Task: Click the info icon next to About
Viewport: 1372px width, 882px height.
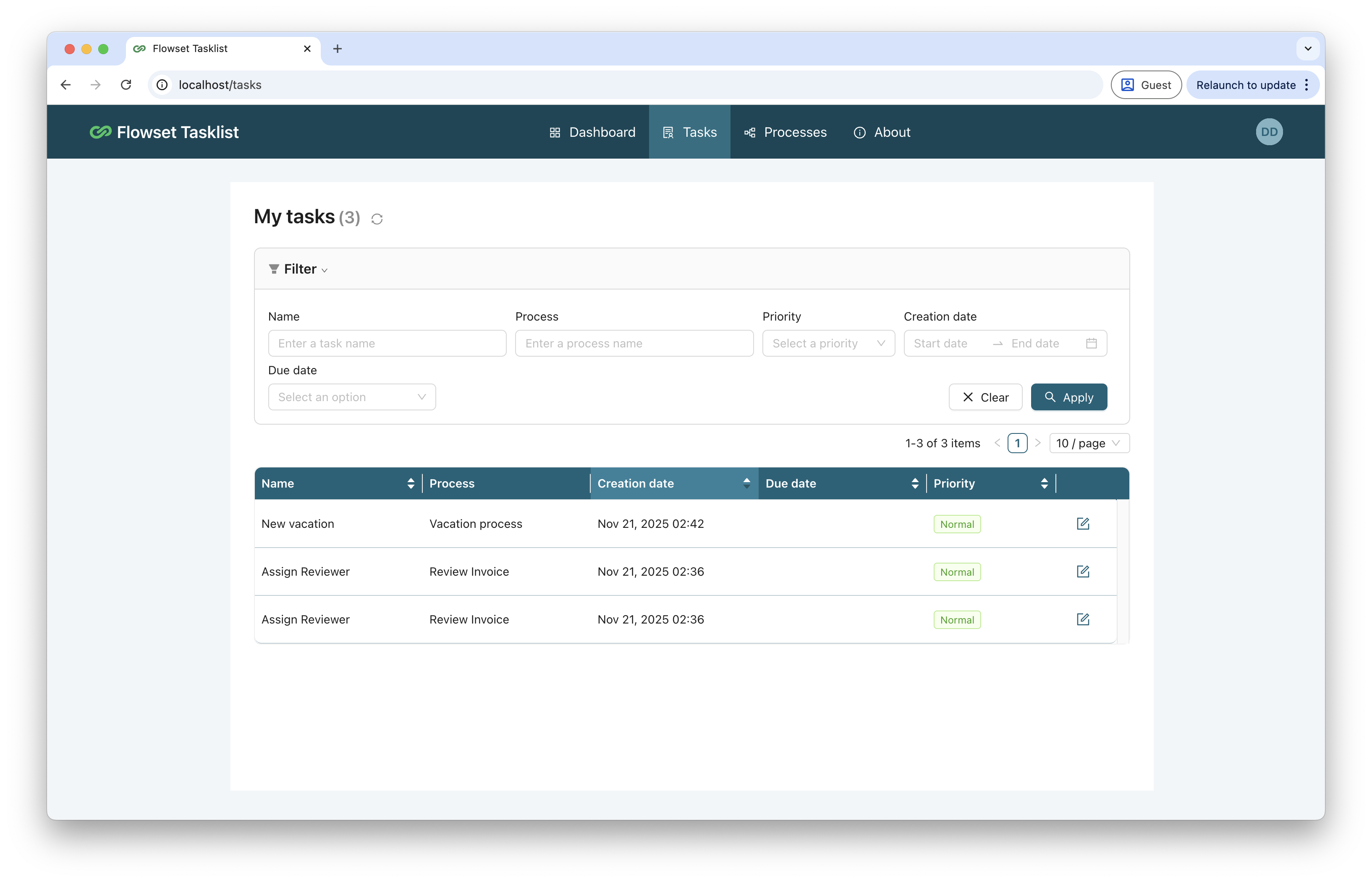Action: pyautogui.click(x=860, y=132)
